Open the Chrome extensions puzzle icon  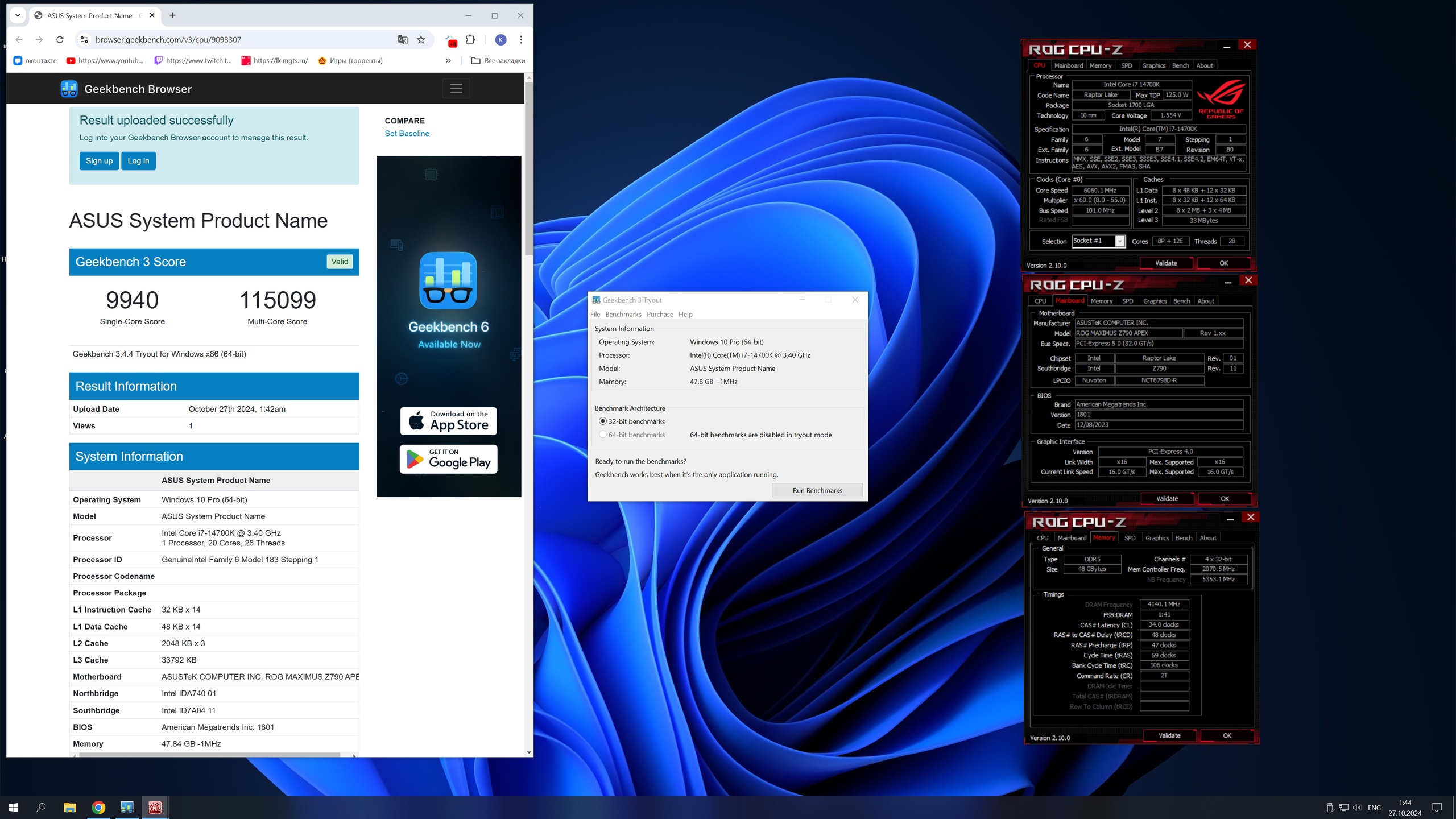tap(470, 40)
